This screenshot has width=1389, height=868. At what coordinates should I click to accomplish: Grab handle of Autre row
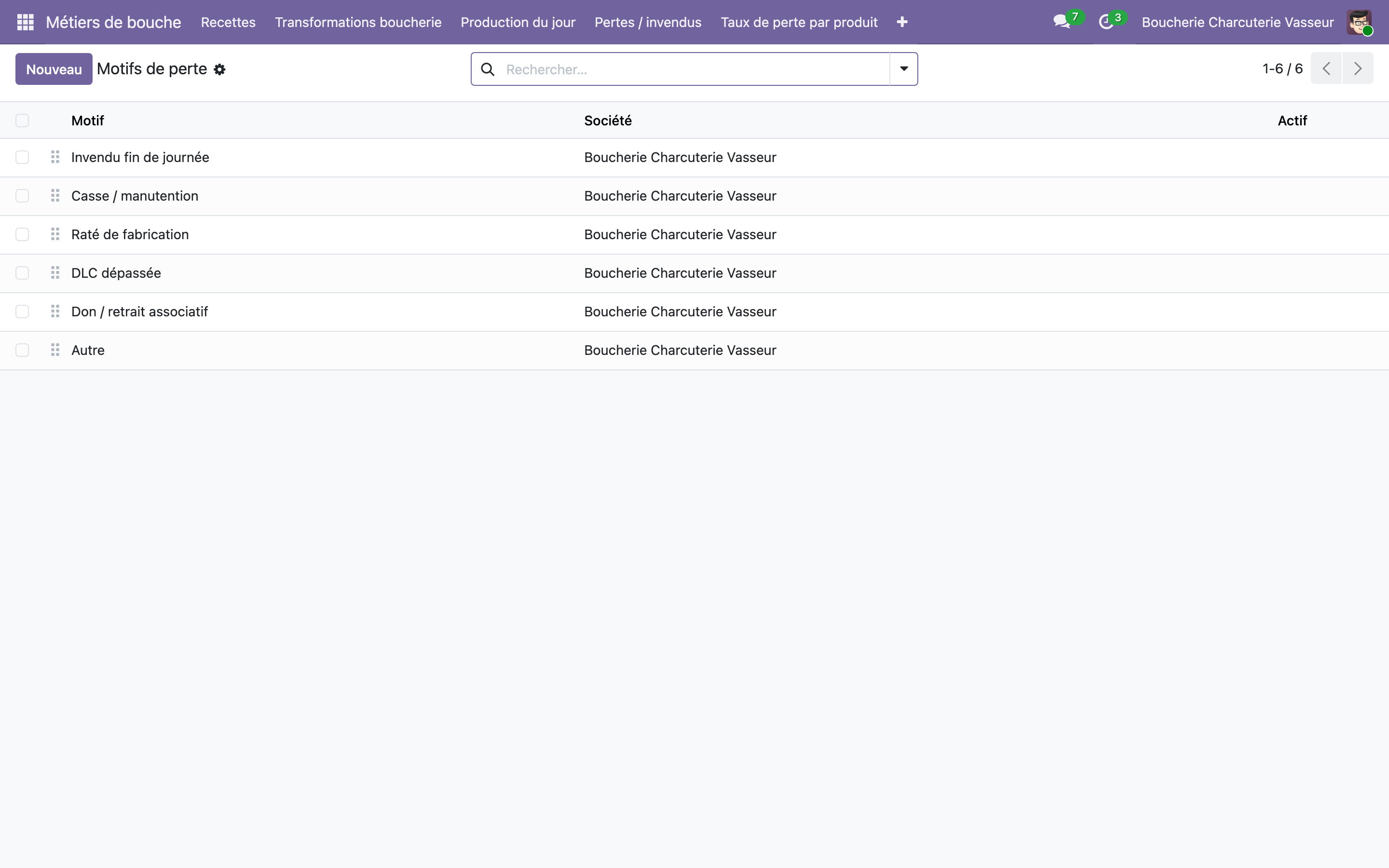[x=55, y=349]
